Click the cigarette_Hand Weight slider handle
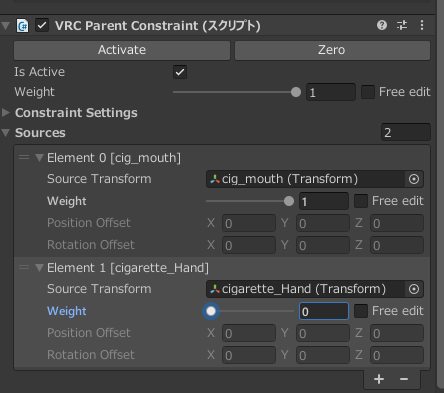Viewport: 444px width, 393px height. coord(211,311)
